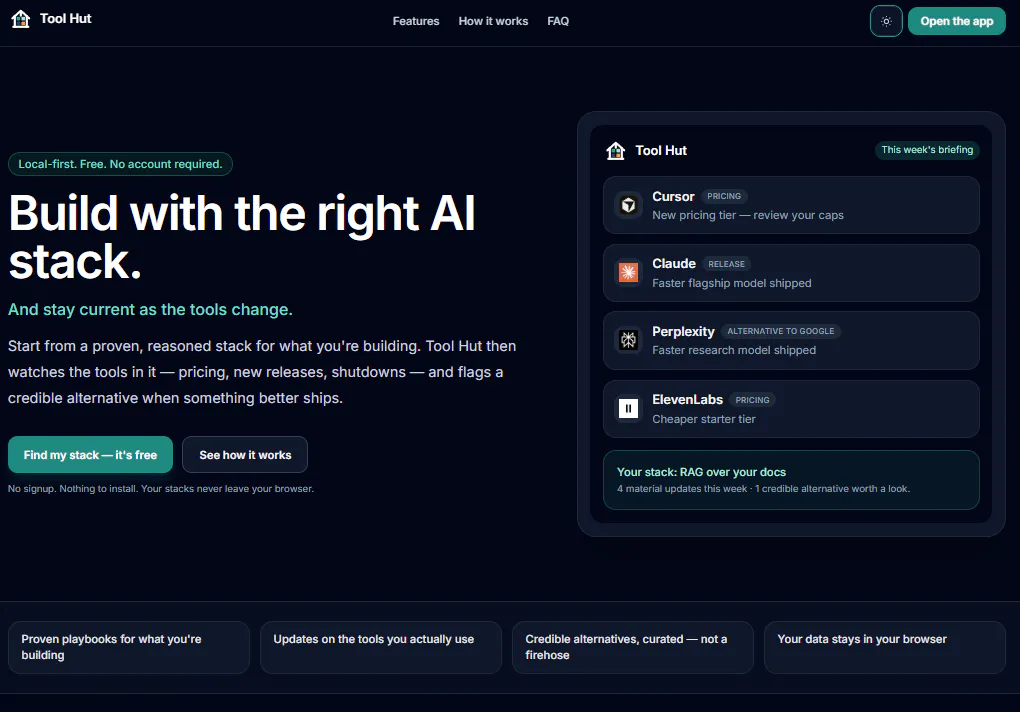Click the Tool Hut text in header
This screenshot has height=712, width=1020.
66,19
